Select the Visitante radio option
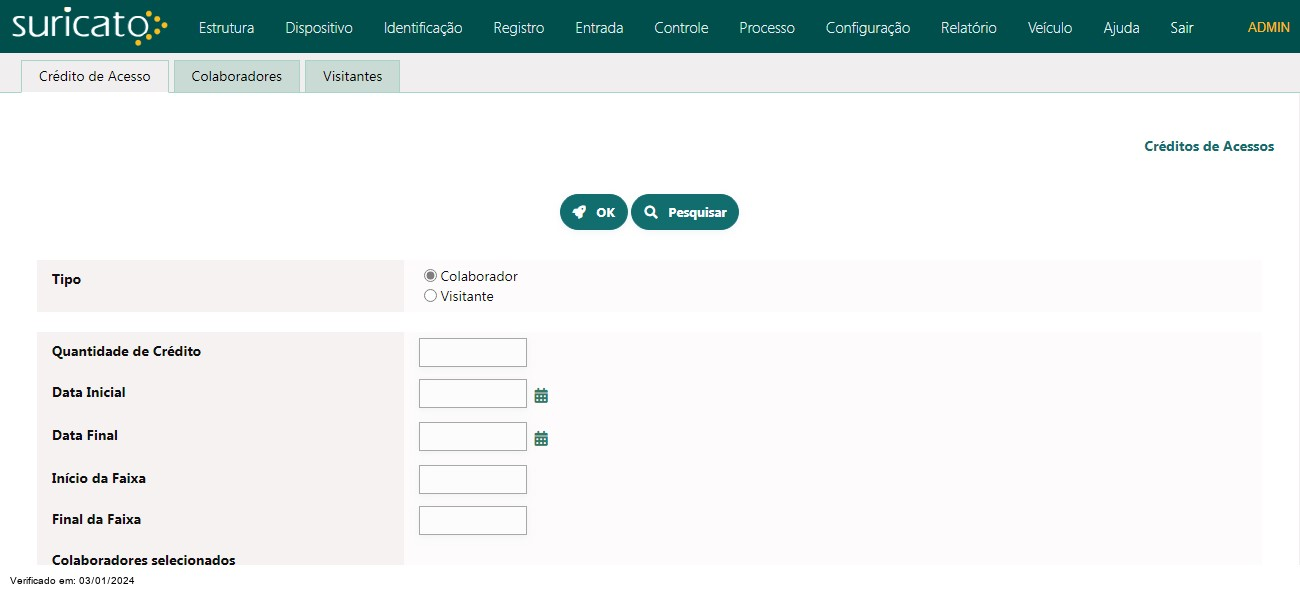Screen dimensions: 1300x595 pyautogui.click(x=430, y=296)
